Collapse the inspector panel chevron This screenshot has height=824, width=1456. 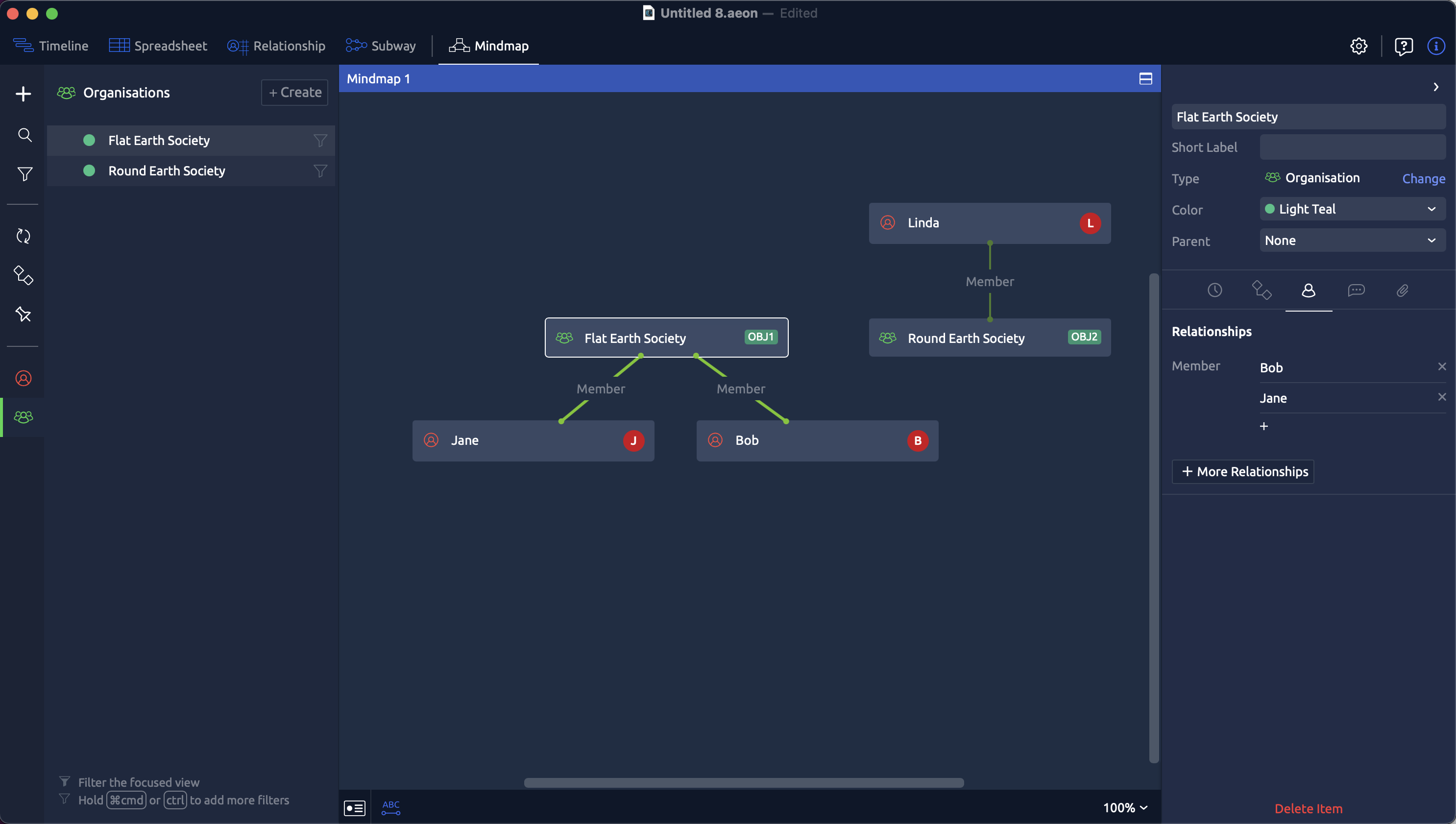pyautogui.click(x=1435, y=87)
